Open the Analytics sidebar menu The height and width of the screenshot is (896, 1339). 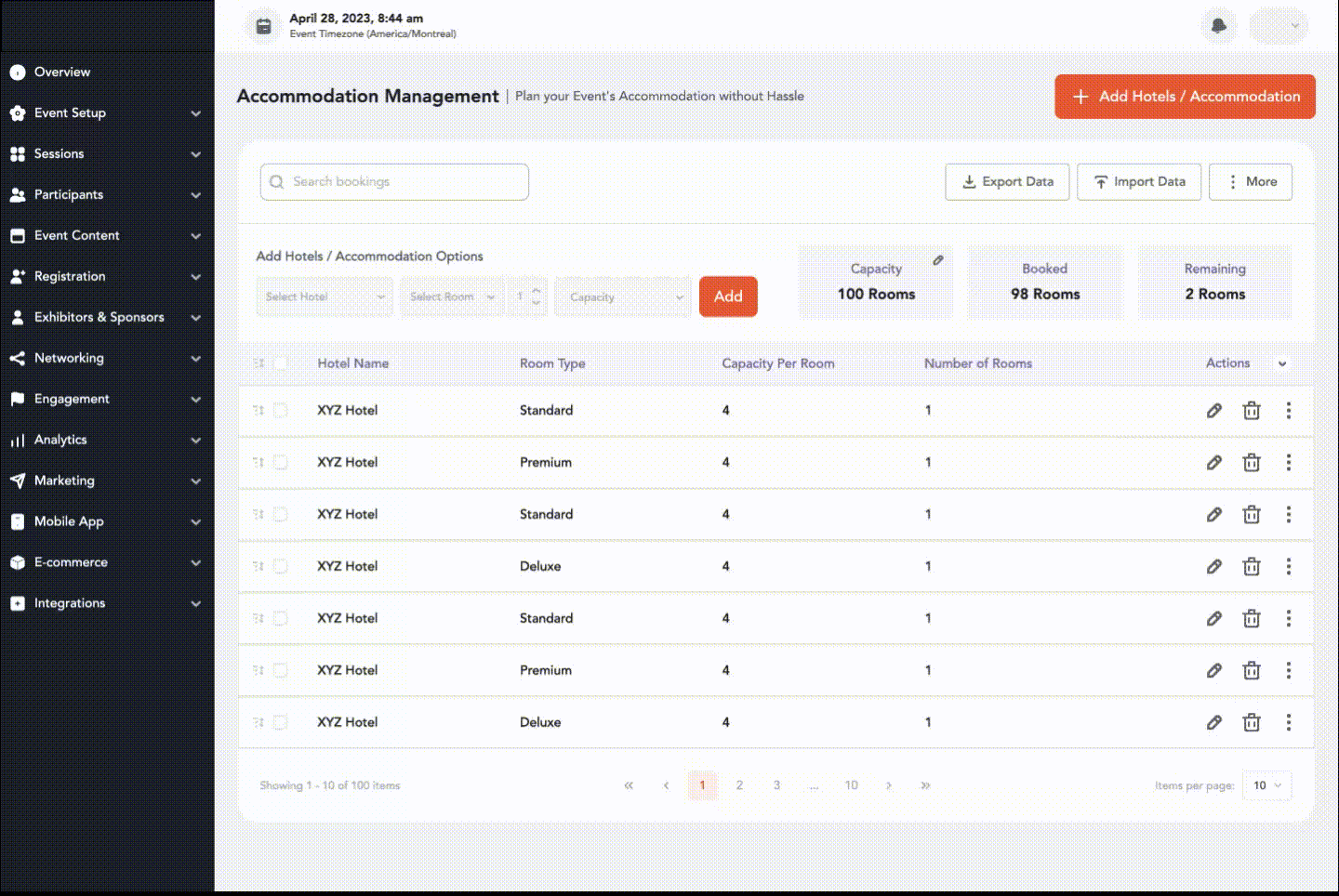coord(107,441)
